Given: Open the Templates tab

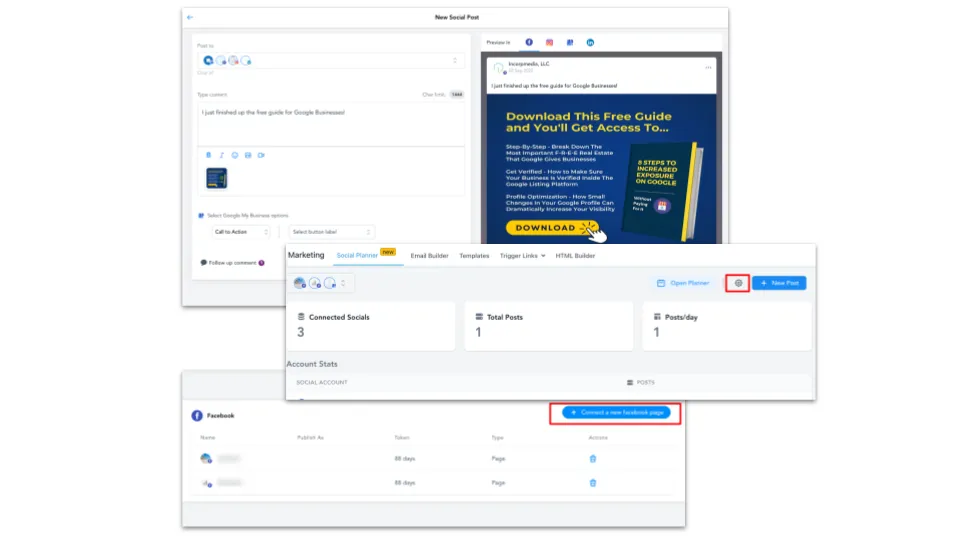Looking at the screenshot, I should click(x=474, y=256).
